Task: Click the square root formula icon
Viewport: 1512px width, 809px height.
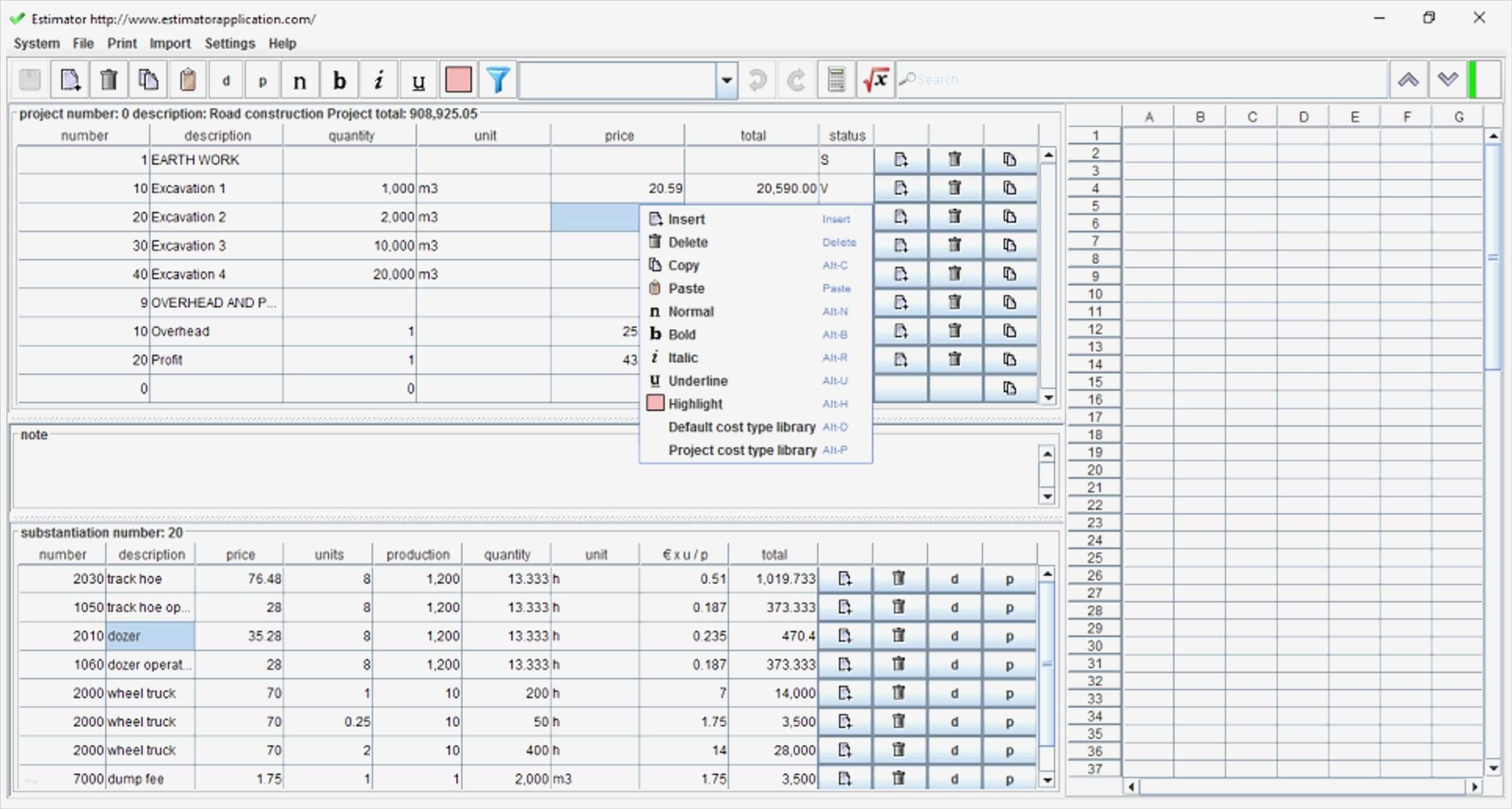Action: (875, 79)
